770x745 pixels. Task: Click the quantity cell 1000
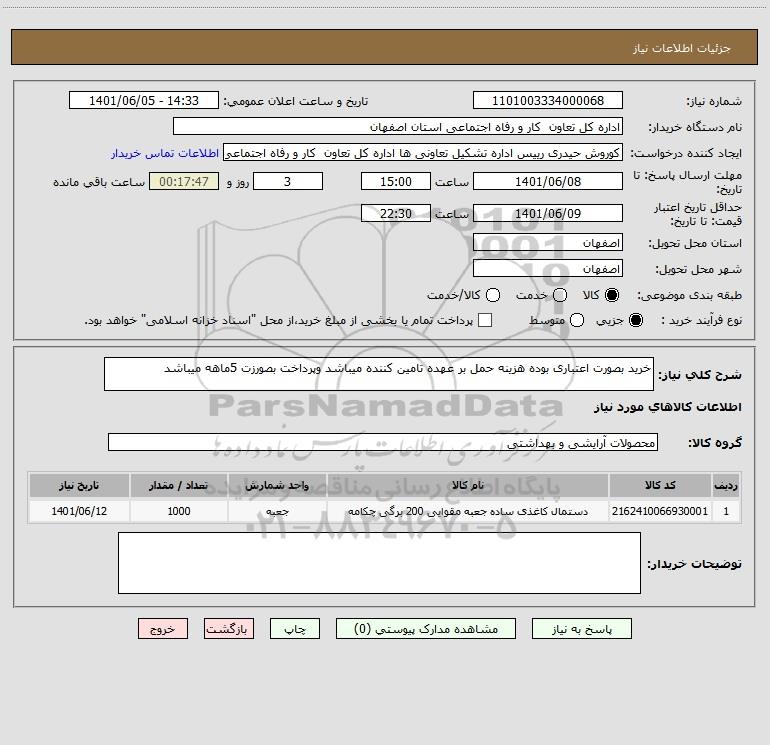(x=179, y=511)
